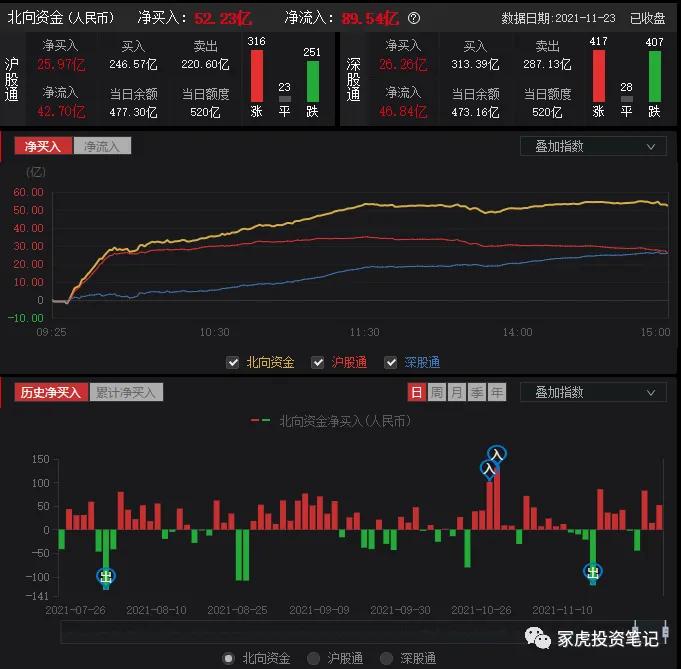Click the 26.26亿 深股通 net buy value
The height and width of the screenshot is (669, 681).
point(403,65)
